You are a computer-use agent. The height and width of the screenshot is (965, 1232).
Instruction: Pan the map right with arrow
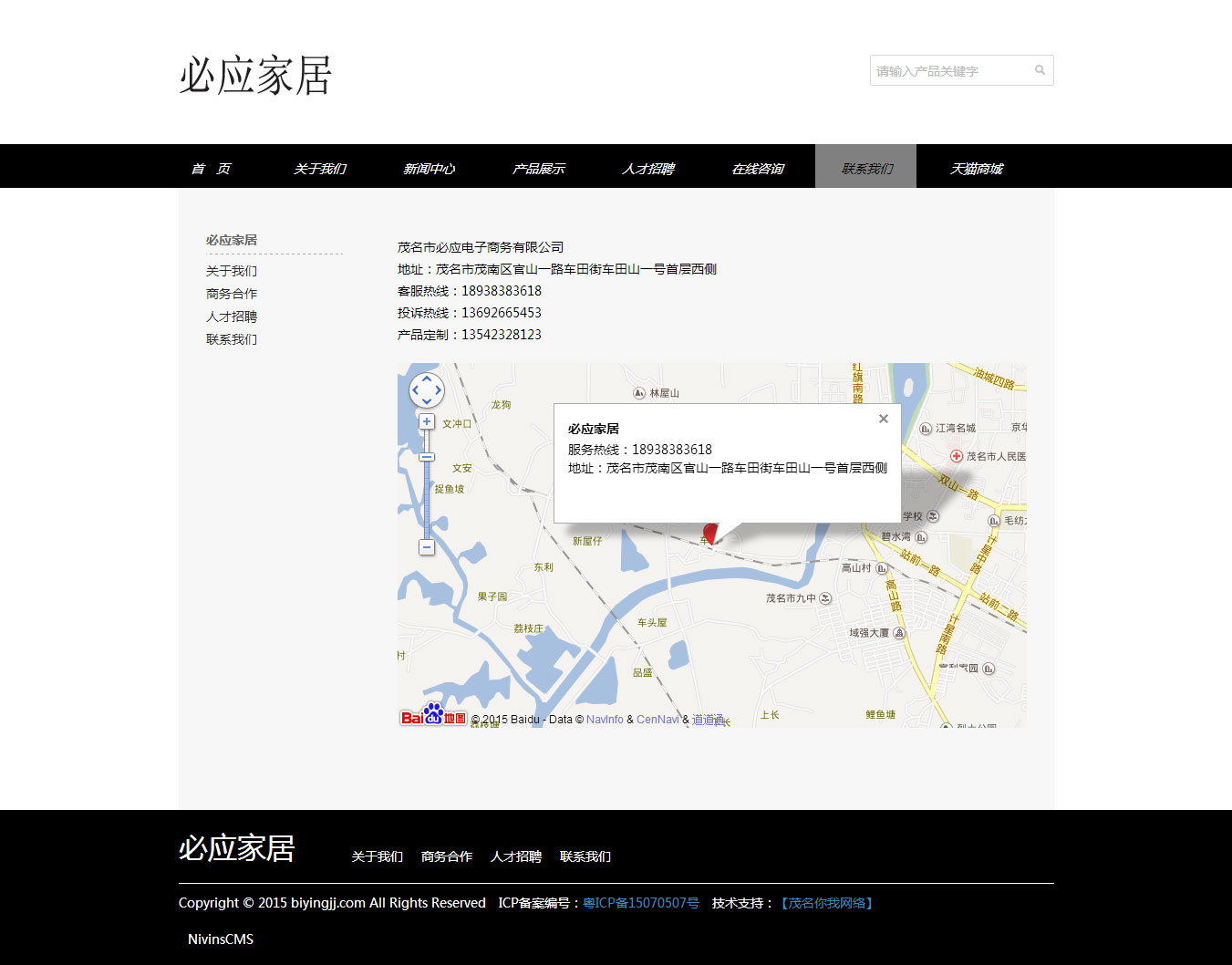click(439, 390)
